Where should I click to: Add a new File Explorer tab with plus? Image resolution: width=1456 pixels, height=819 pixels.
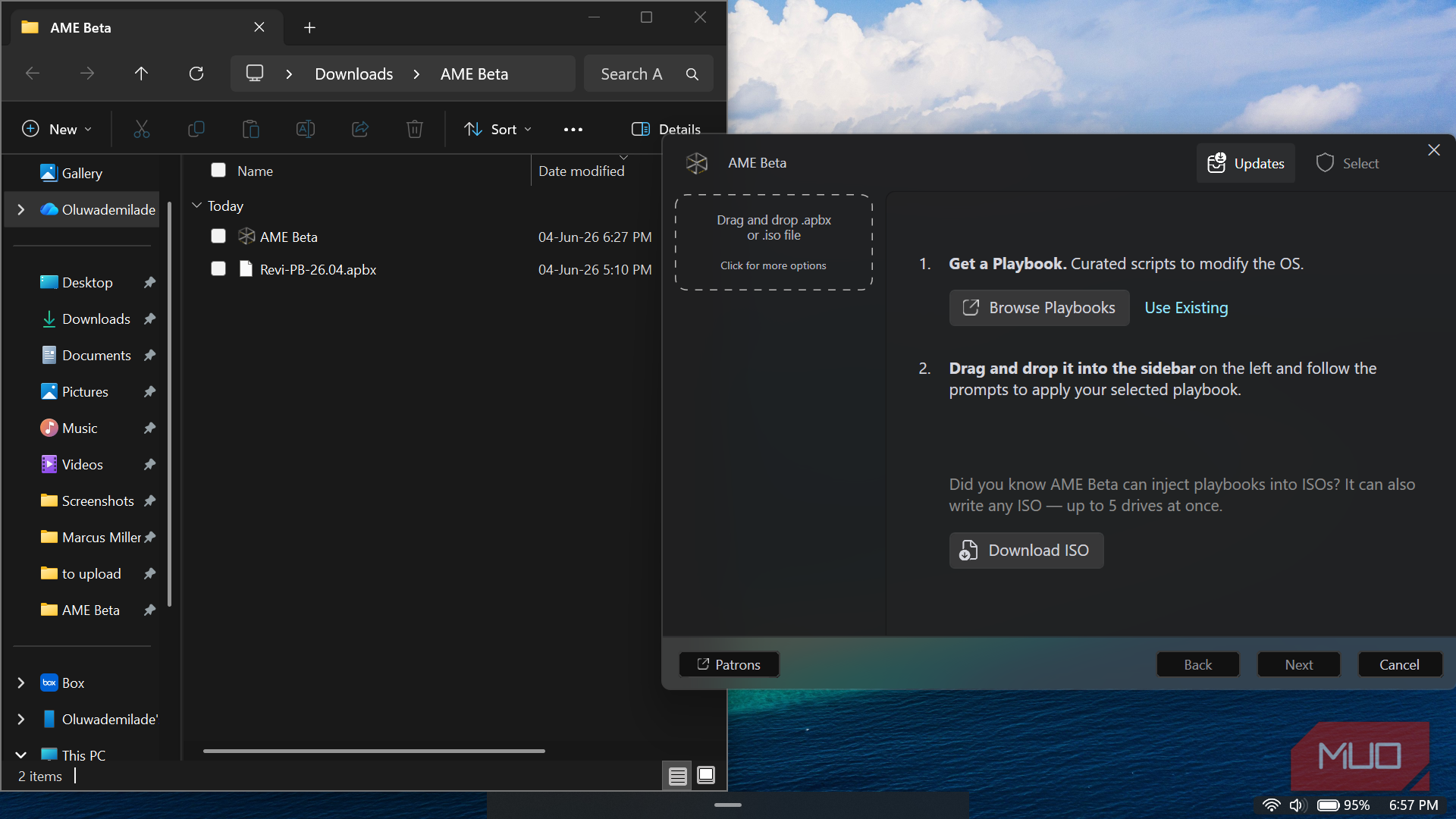pyautogui.click(x=309, y=28)
